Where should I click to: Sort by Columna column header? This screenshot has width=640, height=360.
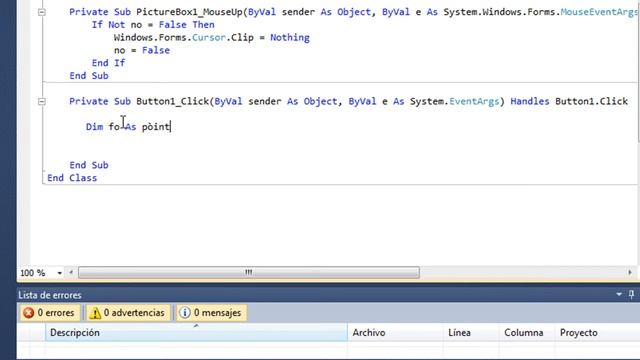[x=527, y=333]
